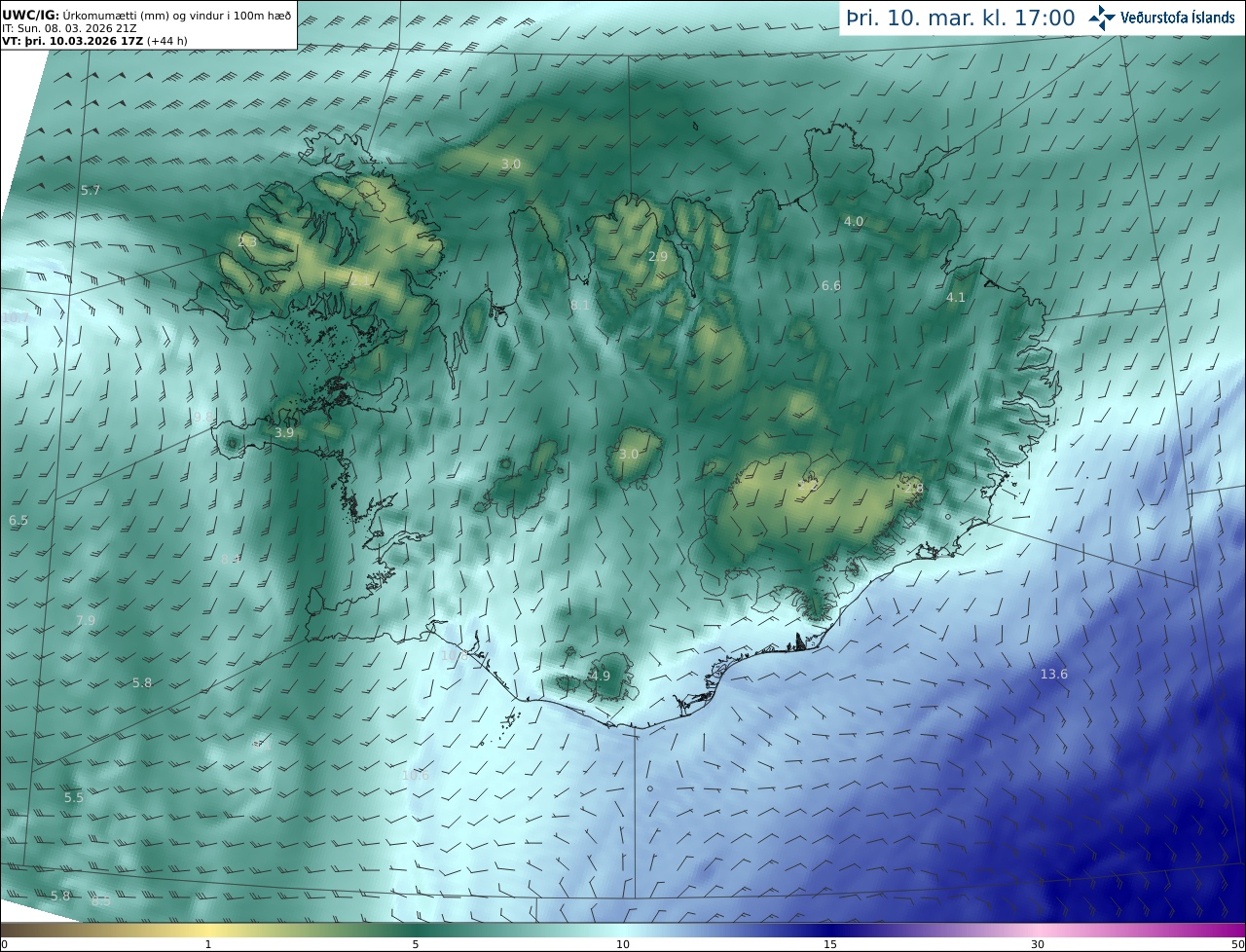Click the 9.8 value west of Snæfellsnes
Viewport: 1246px width, 952px height.
[203, 417]
